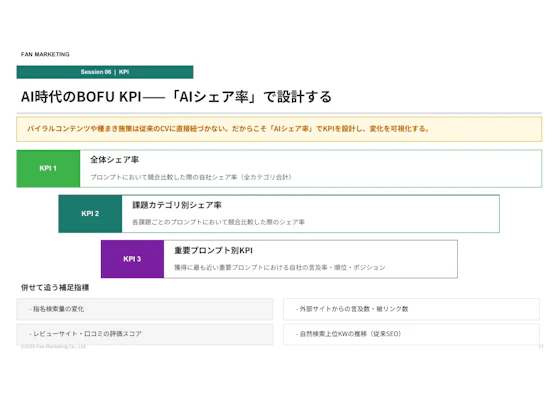Select the レビューサイト・口コミの評価スコア item

[145, 334]
